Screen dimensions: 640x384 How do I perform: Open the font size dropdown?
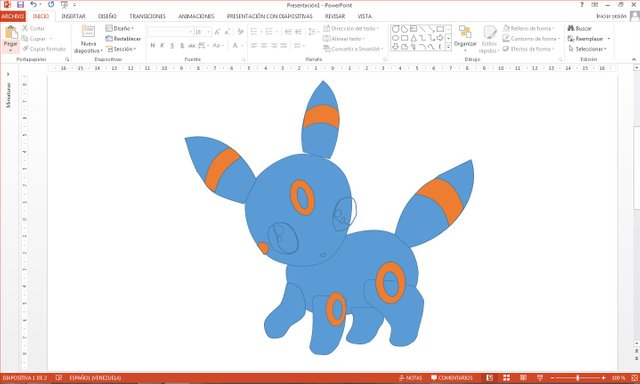coord(209,32)
